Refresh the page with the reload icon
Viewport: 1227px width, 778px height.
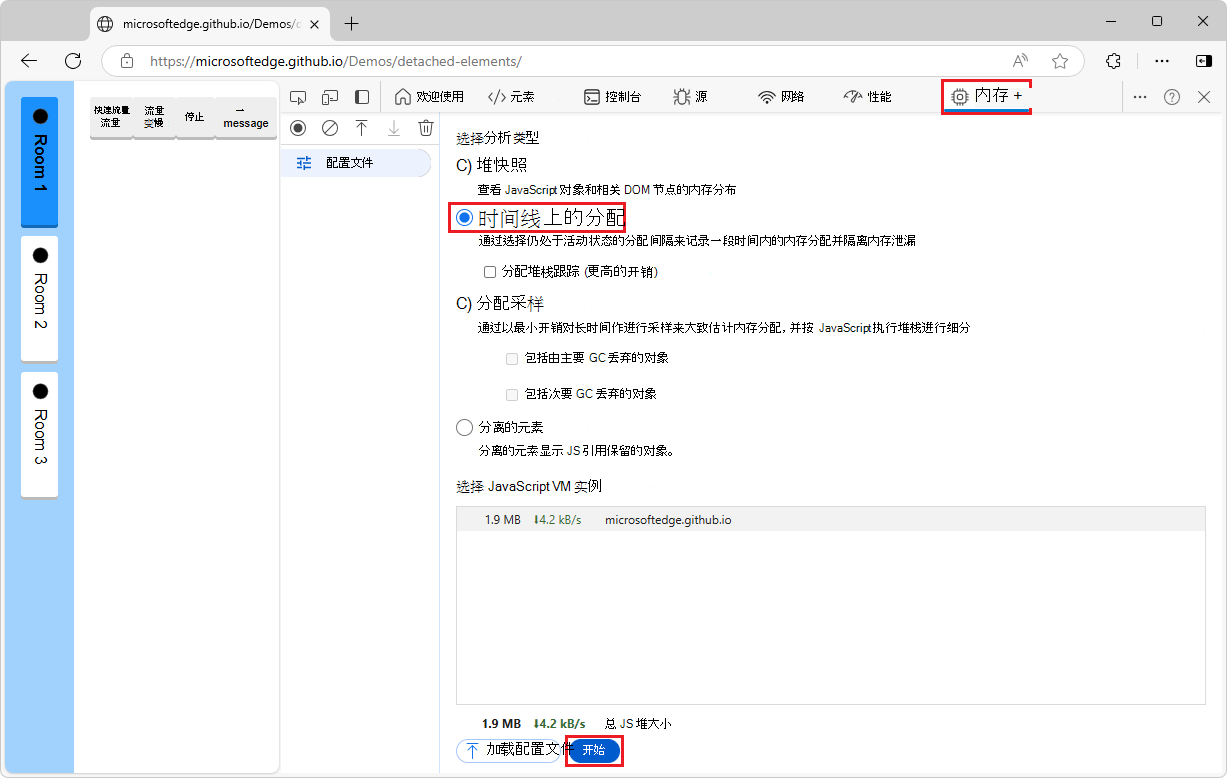tap(72, 60)
